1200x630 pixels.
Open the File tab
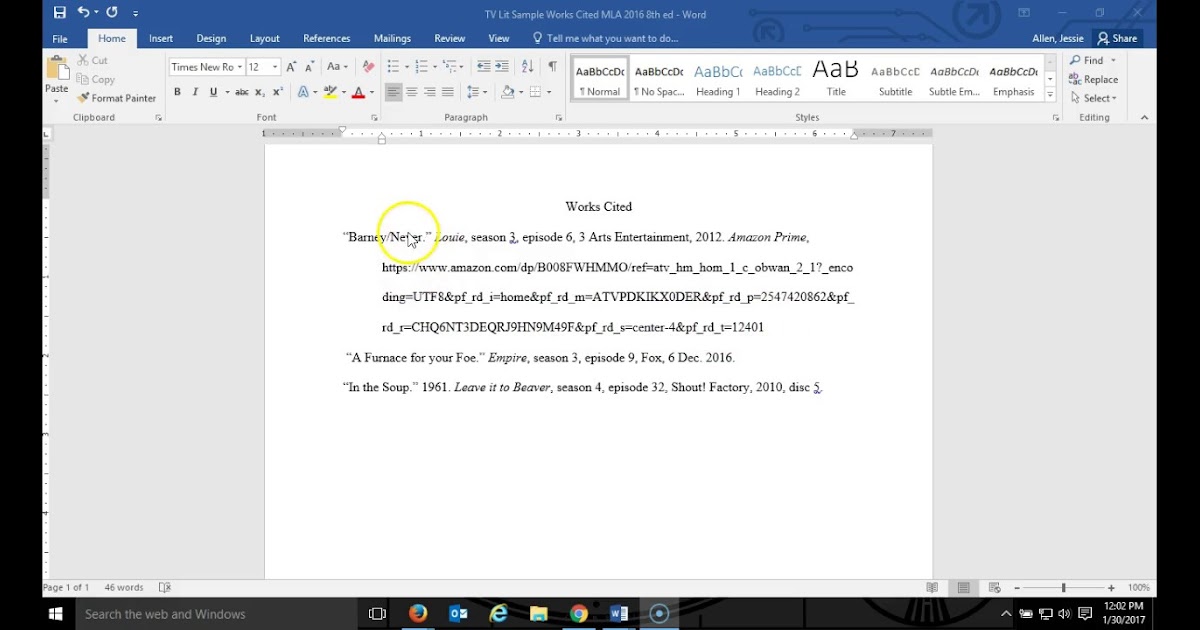[60, 38]
